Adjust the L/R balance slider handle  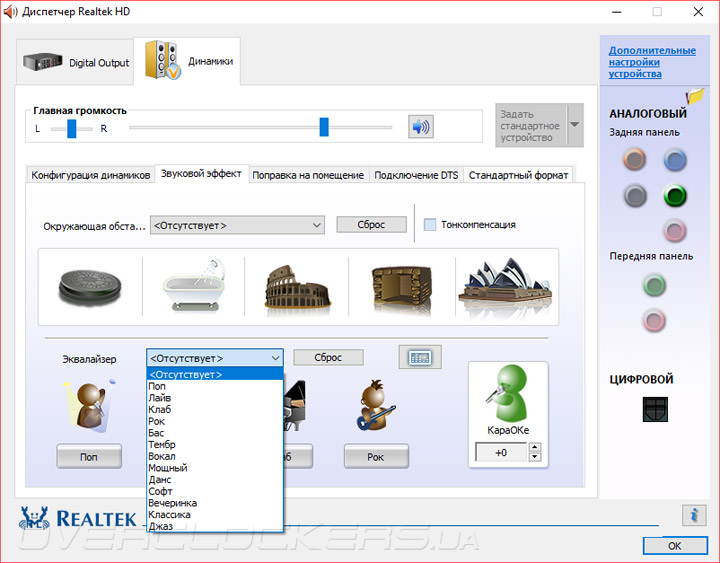point(72,128)
